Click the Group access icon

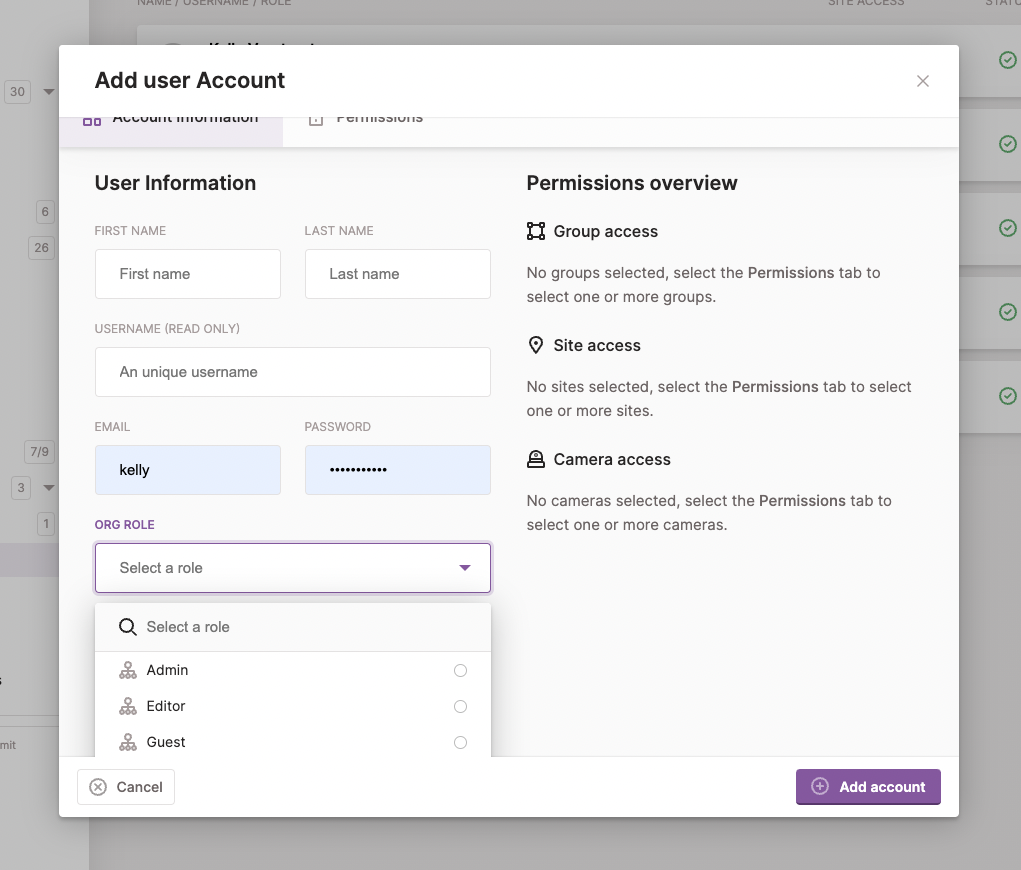click(x=536, y=232)
